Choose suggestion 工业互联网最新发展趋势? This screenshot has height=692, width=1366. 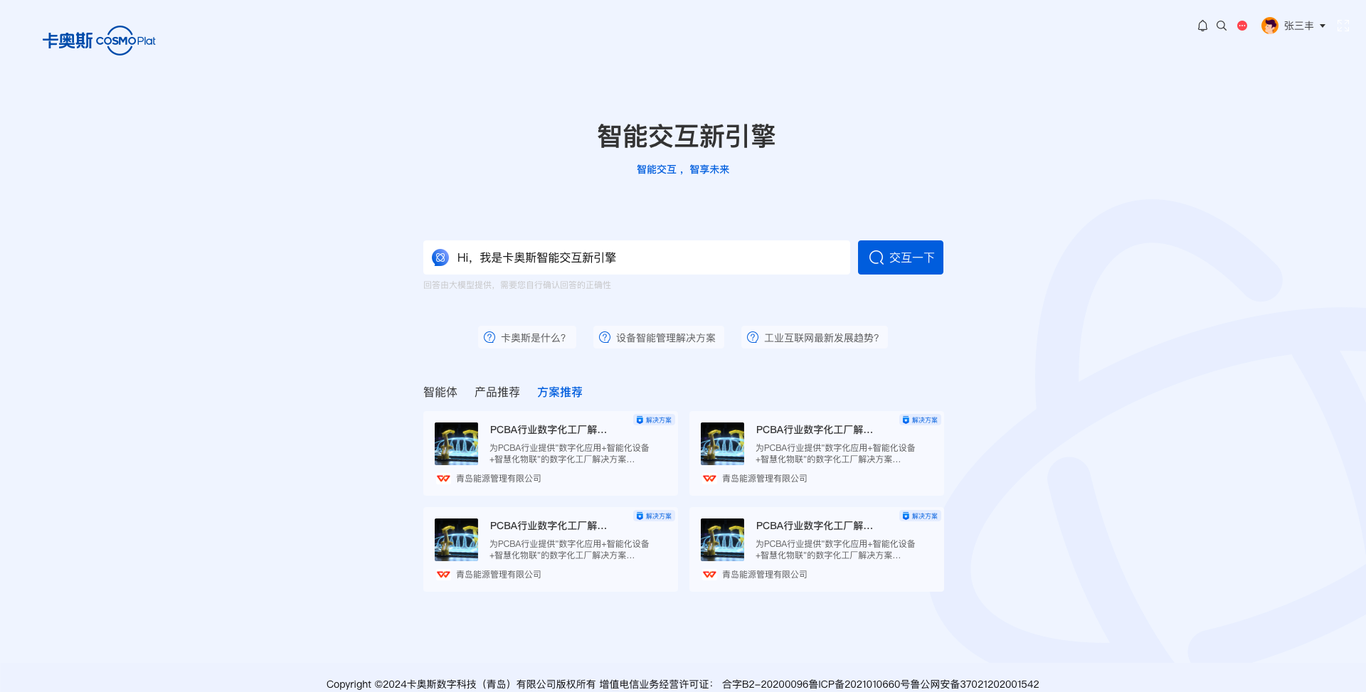814,338
